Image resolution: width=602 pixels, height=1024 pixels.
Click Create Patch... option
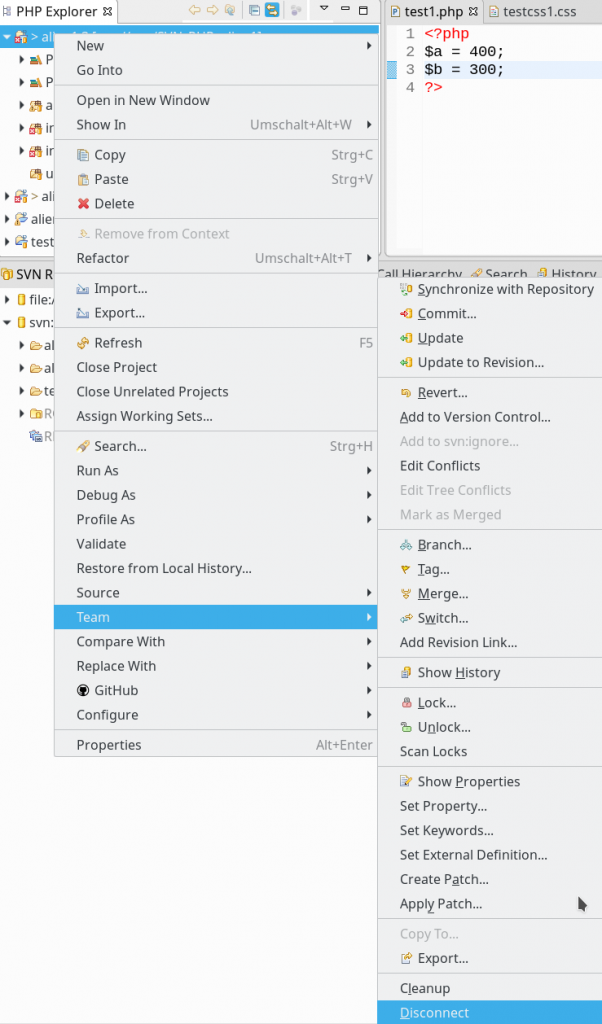444,880
